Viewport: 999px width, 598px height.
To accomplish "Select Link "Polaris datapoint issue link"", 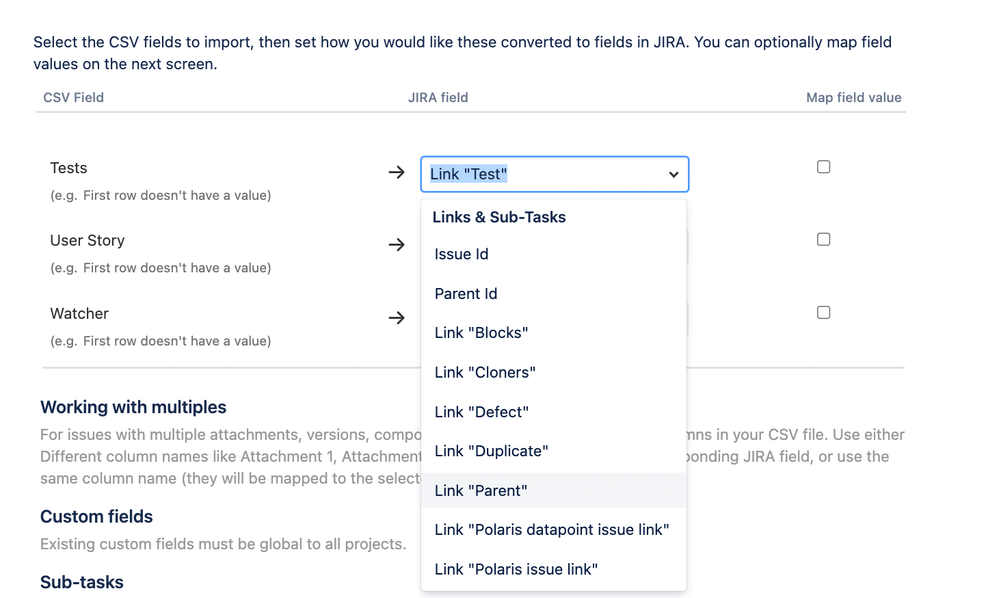I will [x=551, y=530].
